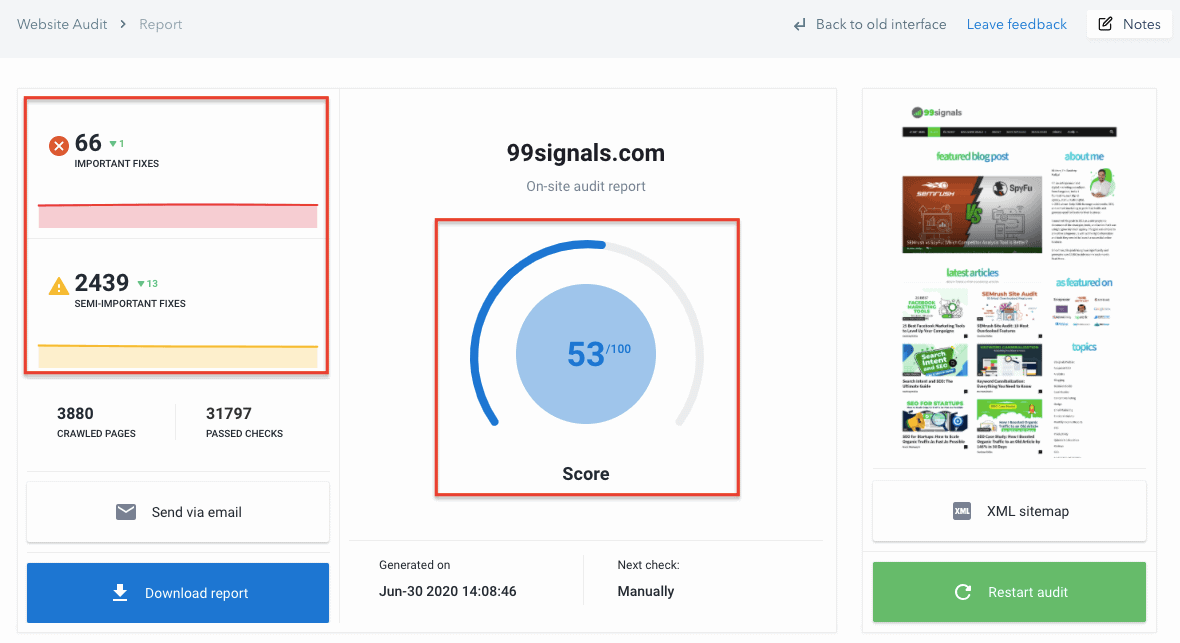Open the XML sitemap button

[1009, 511]
